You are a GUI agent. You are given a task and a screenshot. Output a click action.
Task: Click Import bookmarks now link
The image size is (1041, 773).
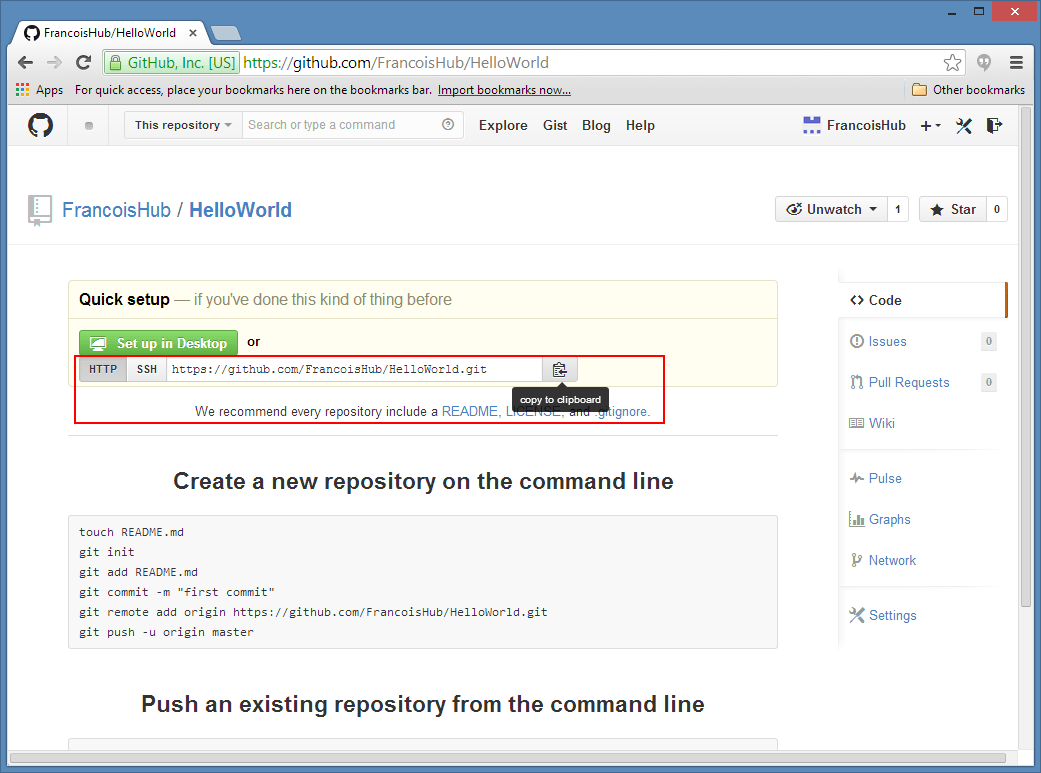click(x=504, y=90)
